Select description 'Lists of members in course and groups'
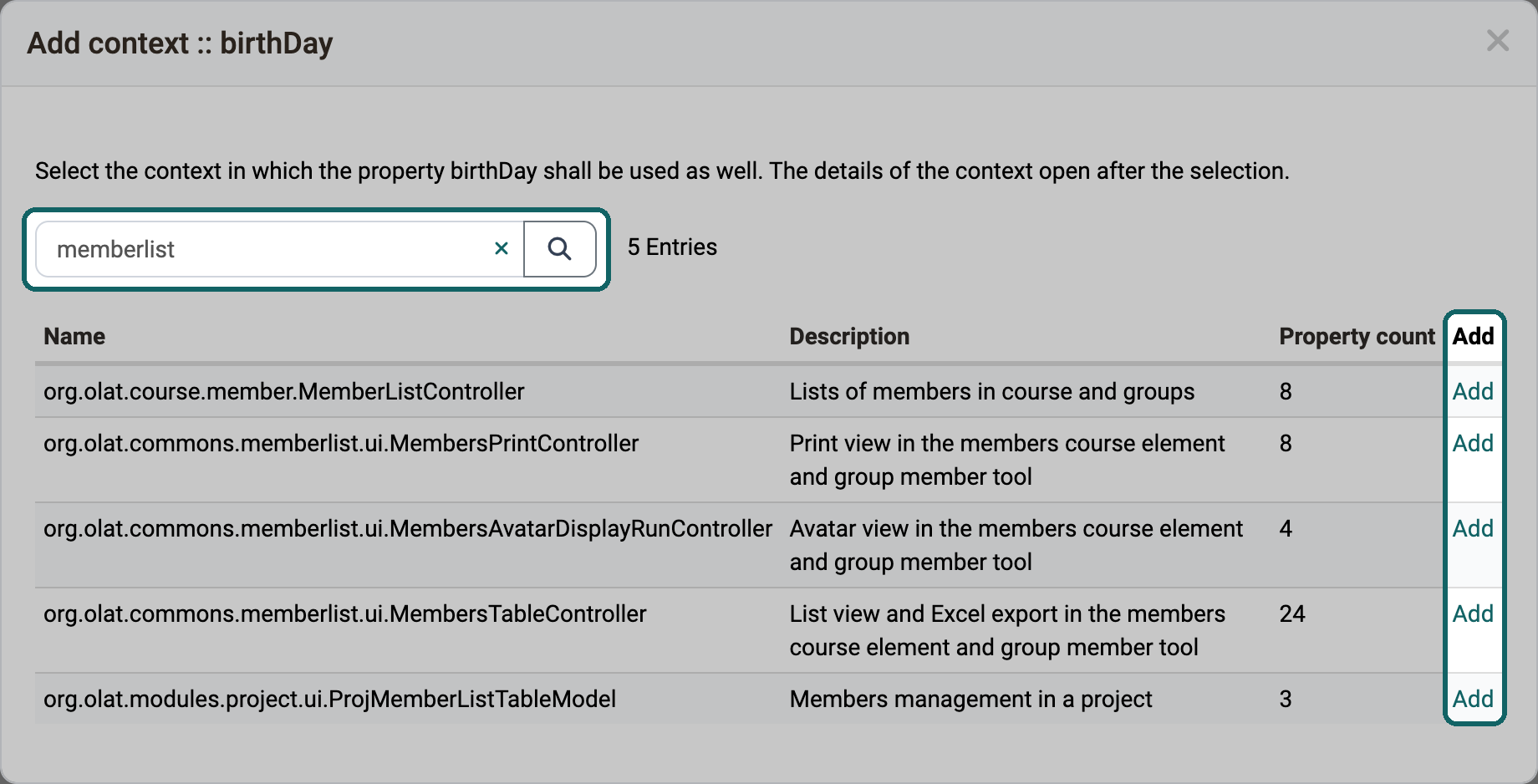Viewport: 1538px width, 784px height. (992, 391)
